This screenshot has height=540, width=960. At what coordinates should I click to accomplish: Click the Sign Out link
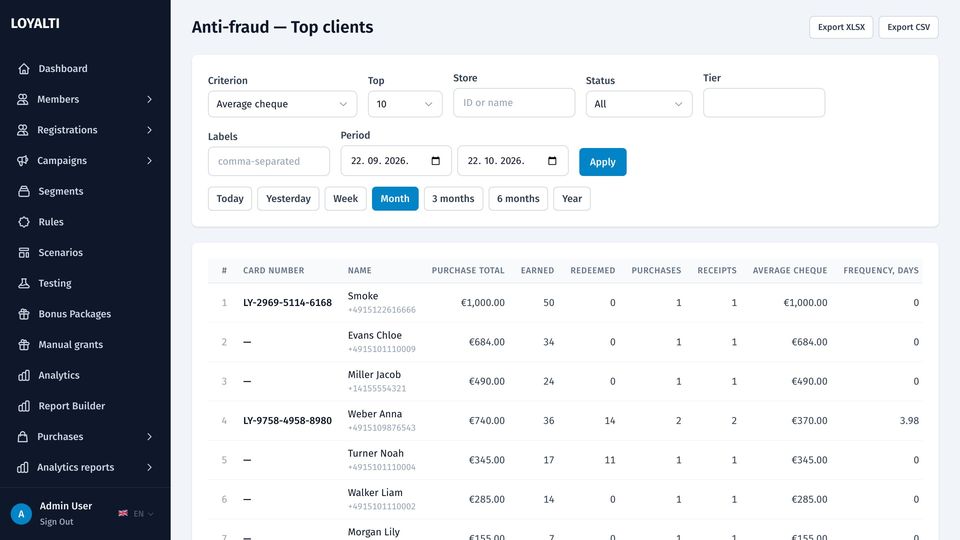(56, 522)
